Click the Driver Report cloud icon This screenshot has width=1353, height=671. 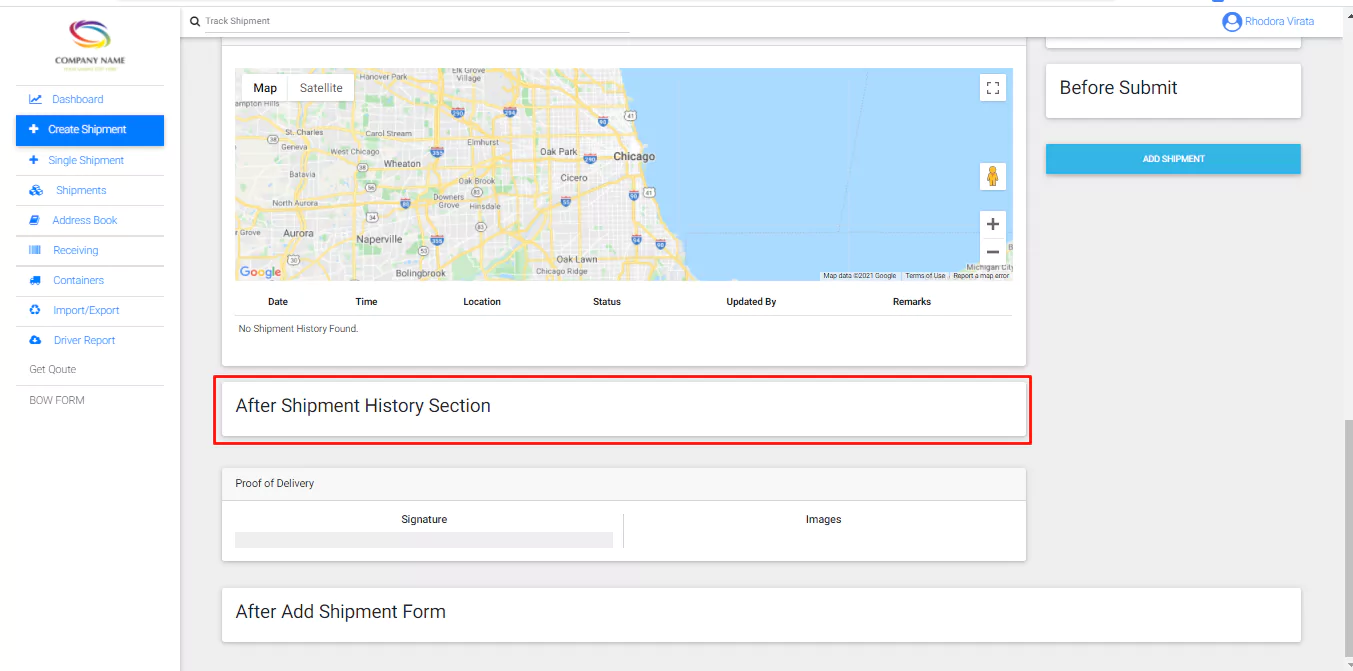click(35, 340)
